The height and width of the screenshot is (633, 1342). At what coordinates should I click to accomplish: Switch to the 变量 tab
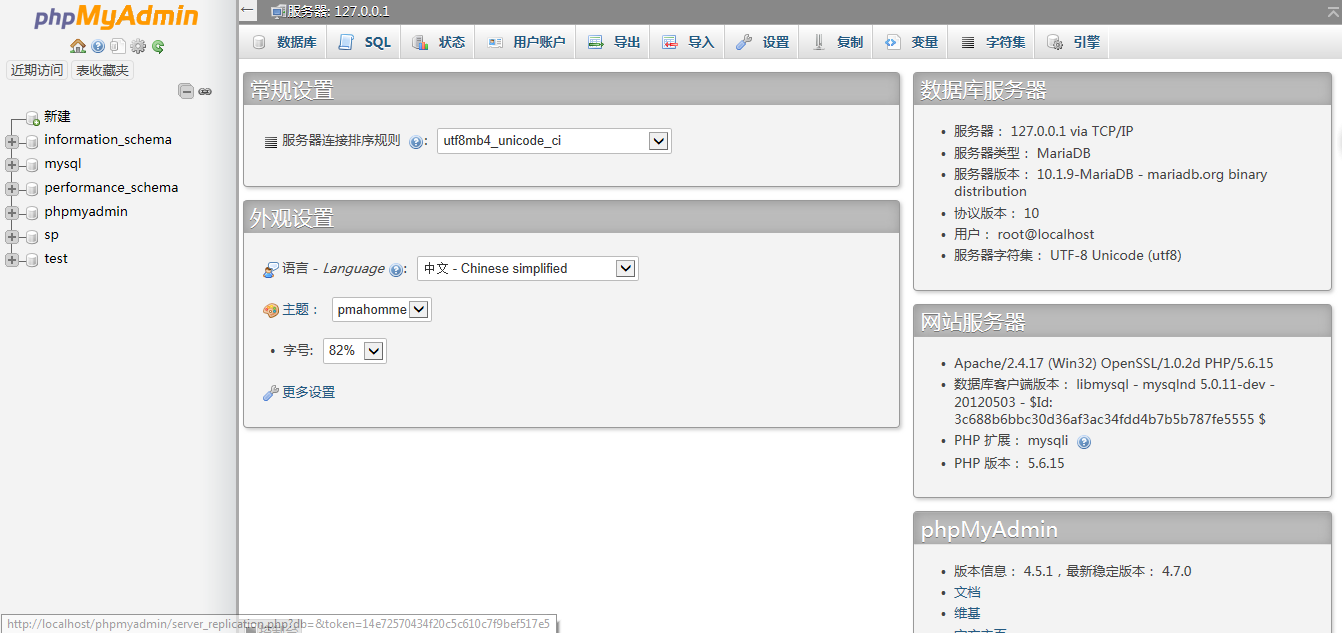pos(911,42)
